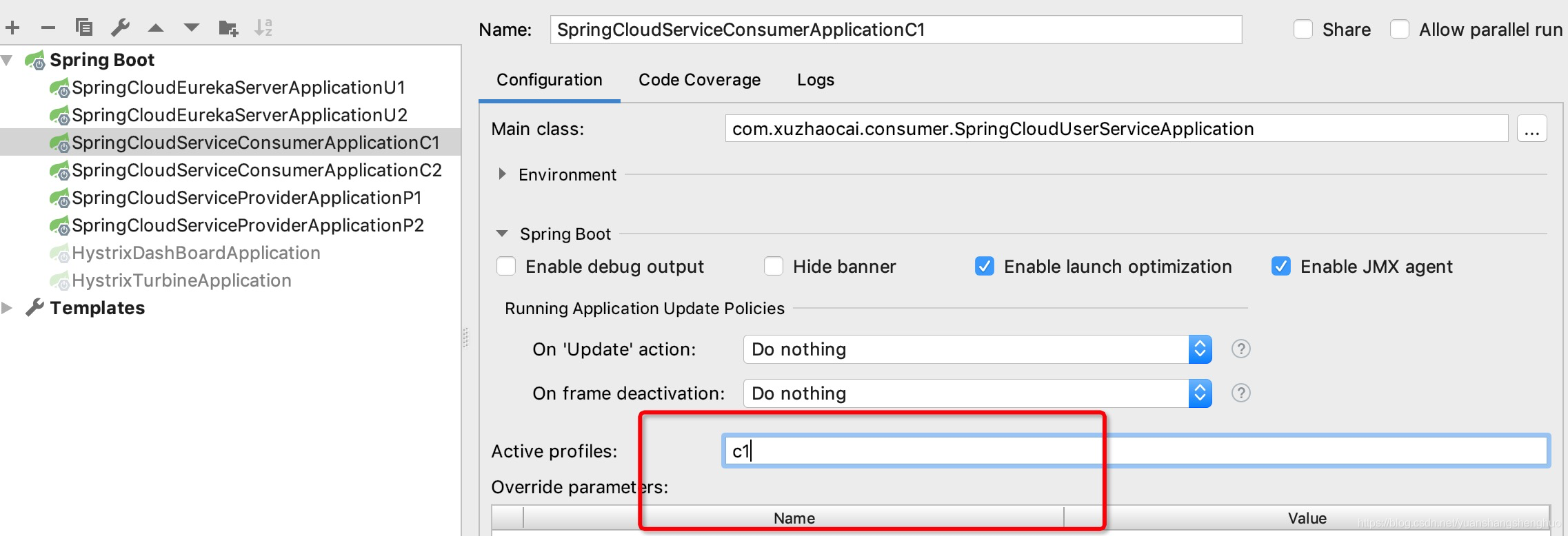Open the On frame deactivation dropdown
Viewport: 1568px width, 536px height.
click(x=978, y=393)
